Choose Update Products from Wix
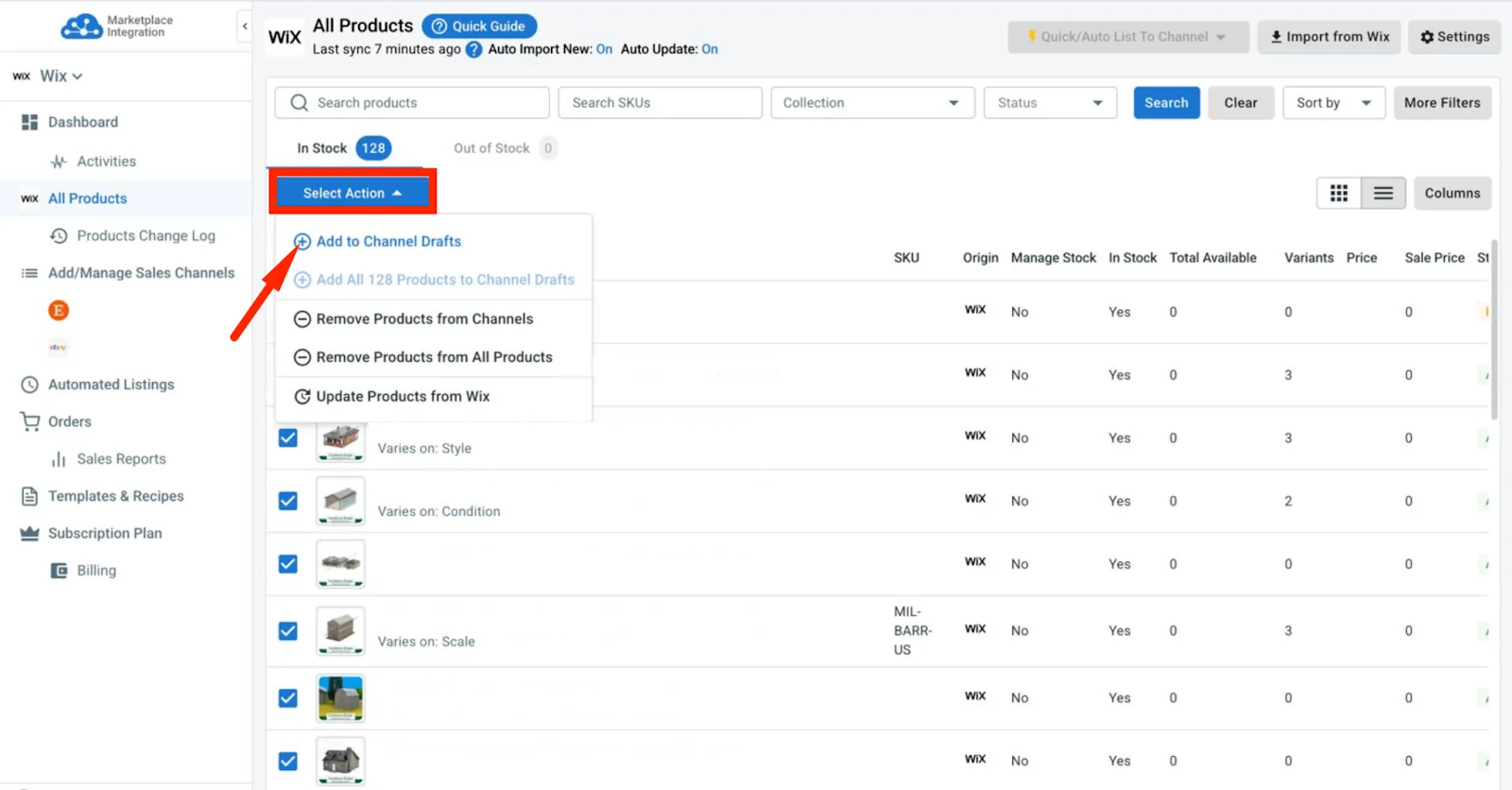1512x790 pixels. coord(391,397)
